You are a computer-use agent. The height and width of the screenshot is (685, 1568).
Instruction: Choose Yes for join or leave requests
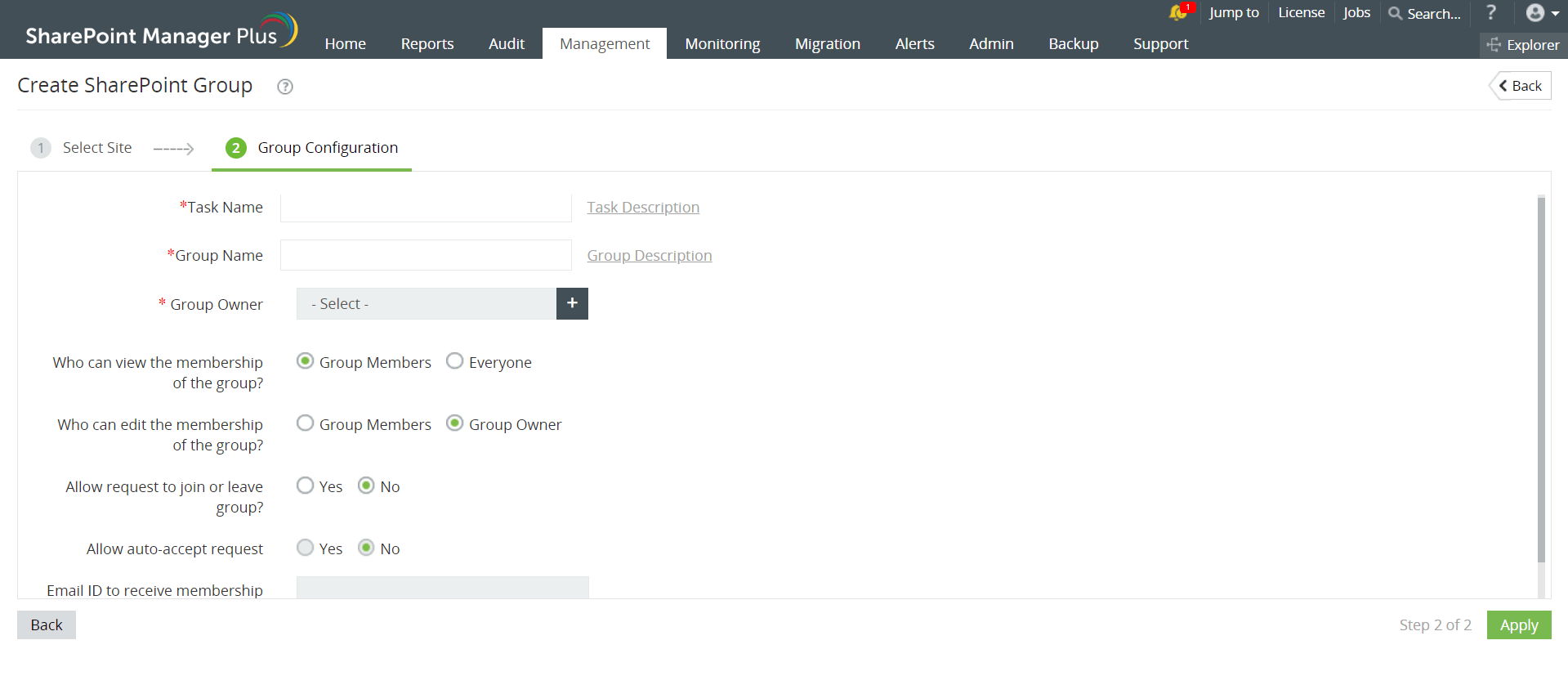pyautogui.click(x=305, y=486)
